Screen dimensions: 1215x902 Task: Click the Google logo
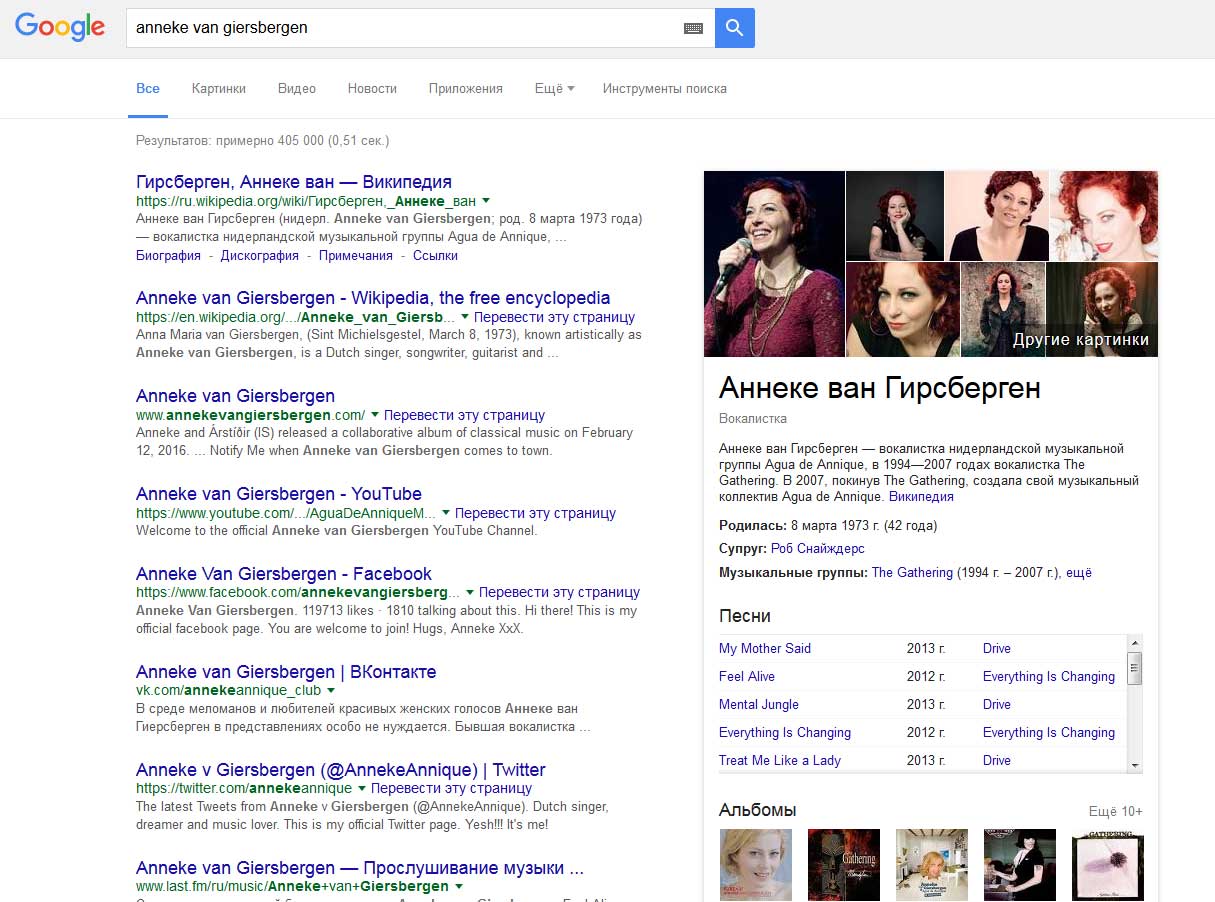(x=60, y=27)
